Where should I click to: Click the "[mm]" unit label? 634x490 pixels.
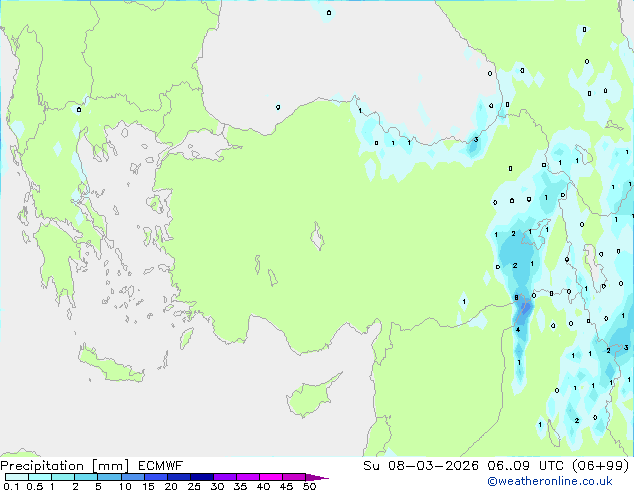pos(110,466)
